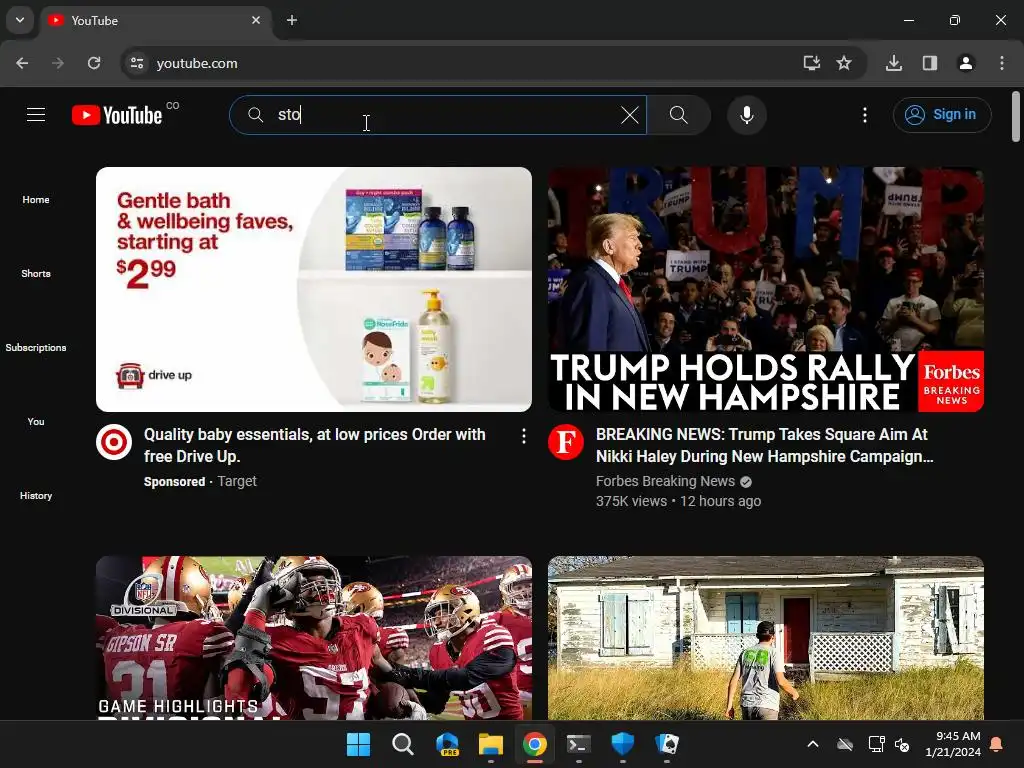Open the Windows Start menu
Screen dimensions: 1024x768
coord(359,744)
